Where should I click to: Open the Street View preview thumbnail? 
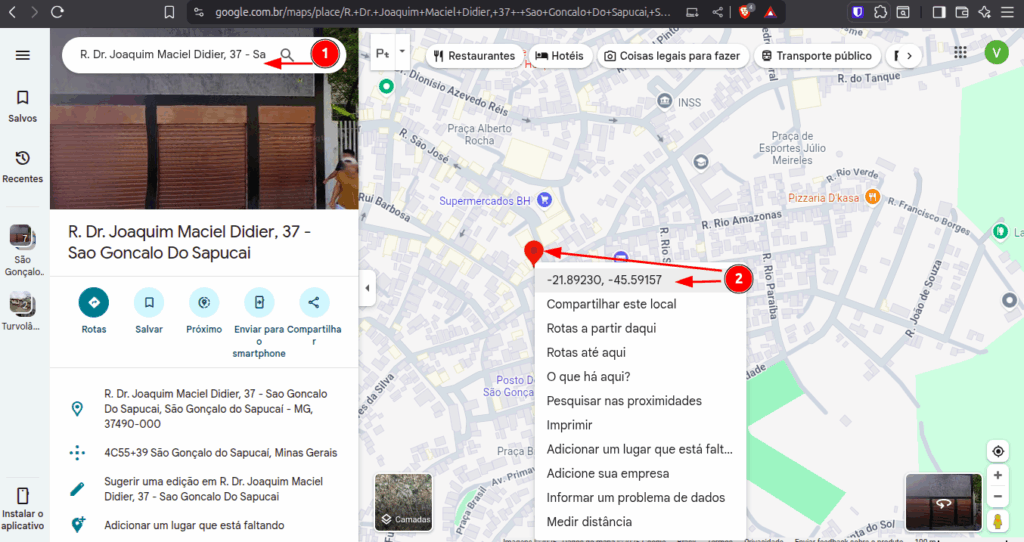tap(944, 502)
